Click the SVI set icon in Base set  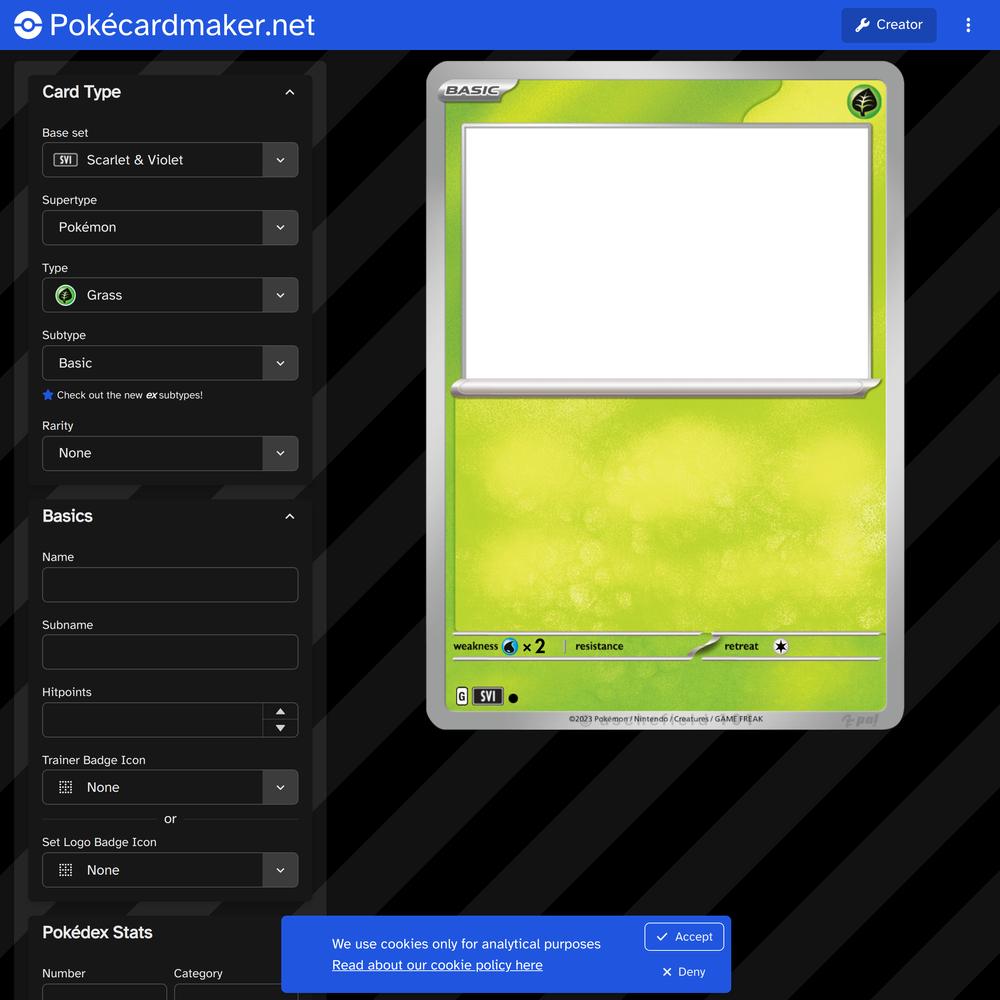click(65, 159)
